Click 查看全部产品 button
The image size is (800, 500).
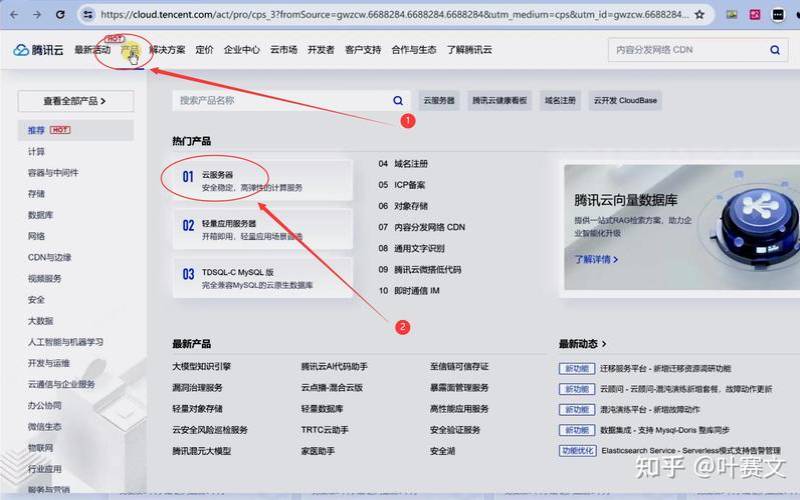point(76,101)
